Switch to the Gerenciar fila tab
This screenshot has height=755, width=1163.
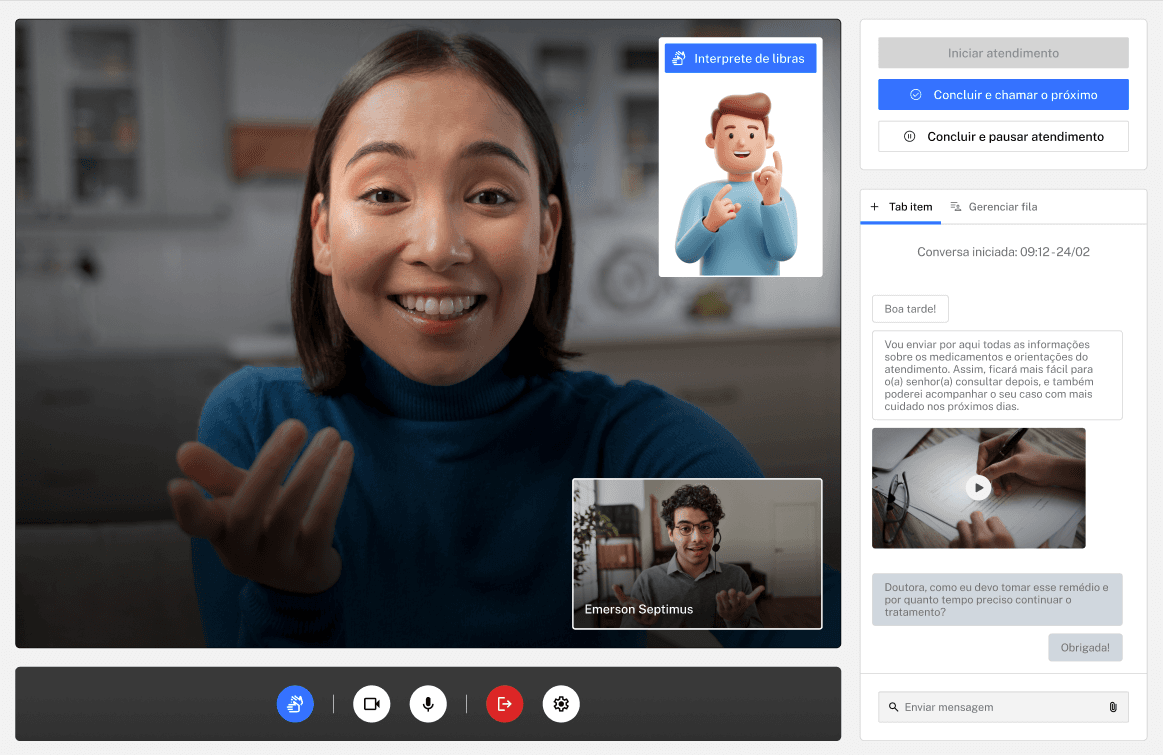994,207
